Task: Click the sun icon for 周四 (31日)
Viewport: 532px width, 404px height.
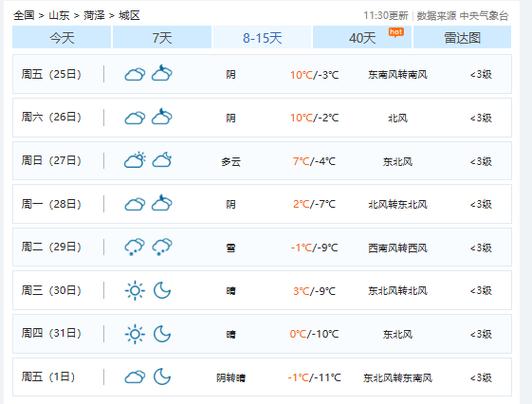Action: coord(135,334)
